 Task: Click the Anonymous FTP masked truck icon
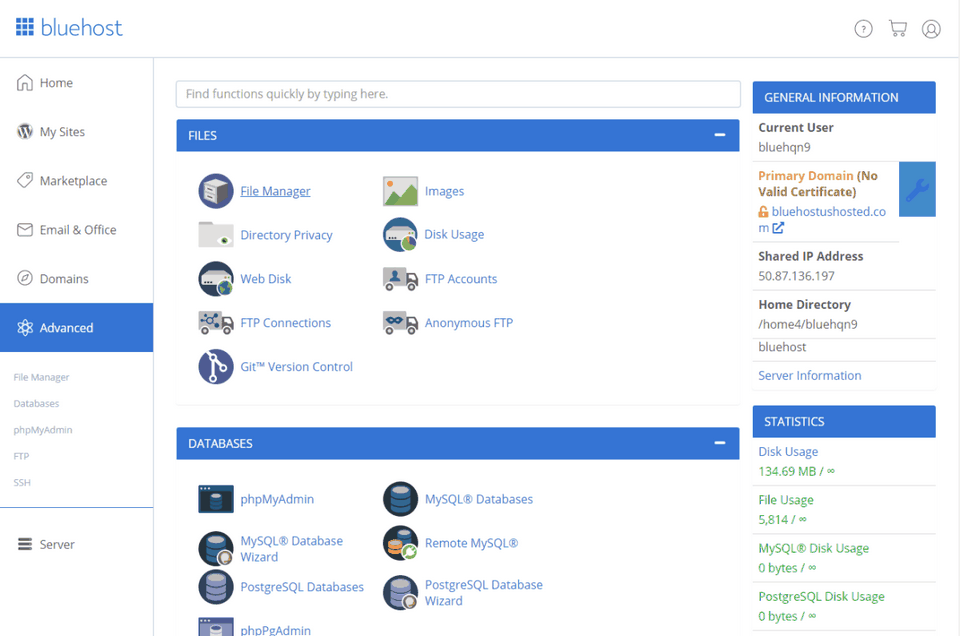(400, 323)
